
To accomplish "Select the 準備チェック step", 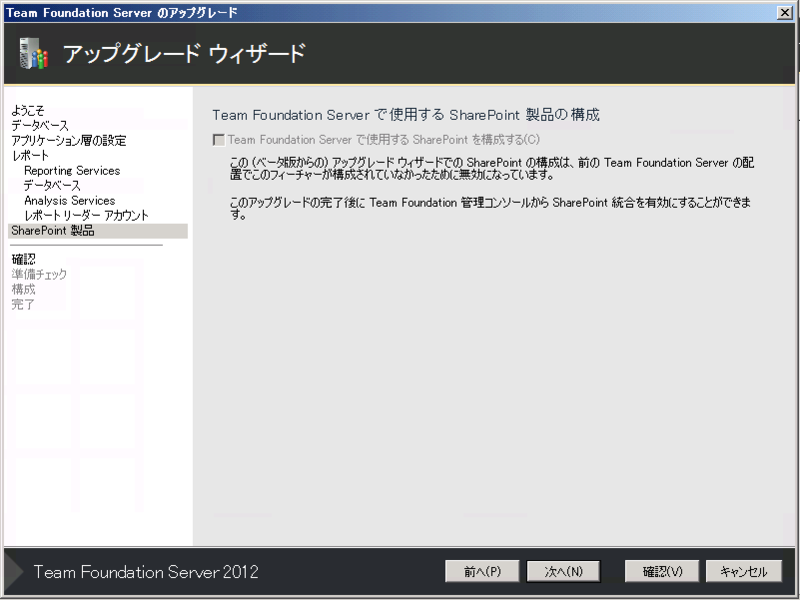I will pos(39,274).
